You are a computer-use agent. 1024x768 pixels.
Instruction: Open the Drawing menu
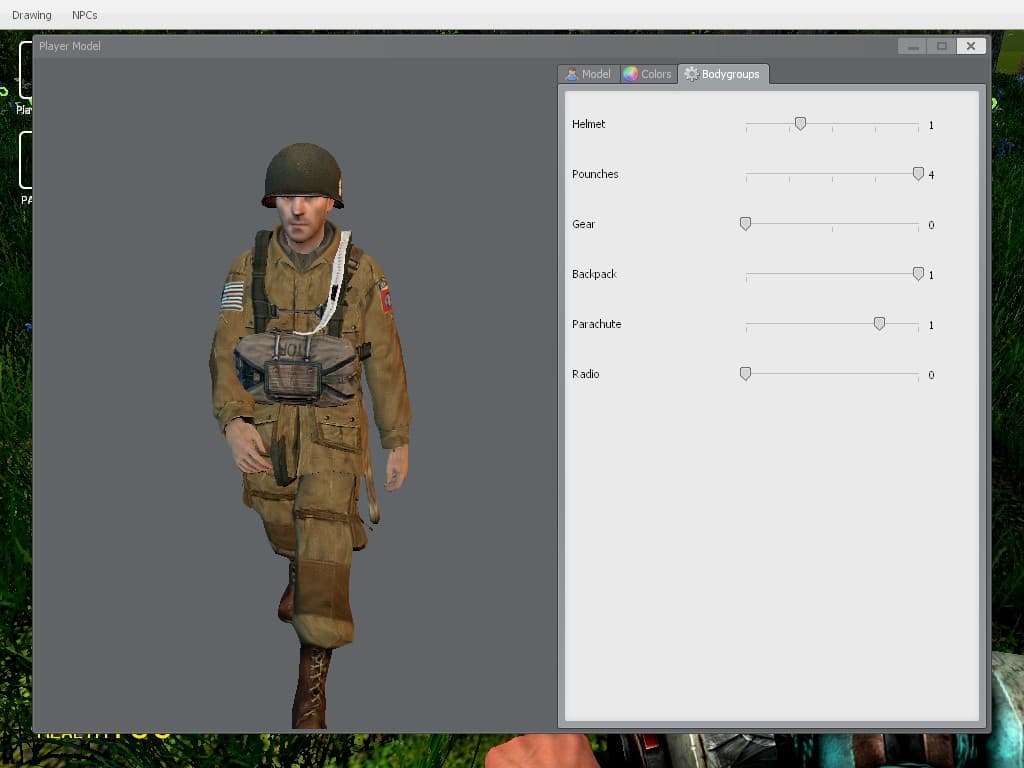pyautogui.click(x=31, y=15)
